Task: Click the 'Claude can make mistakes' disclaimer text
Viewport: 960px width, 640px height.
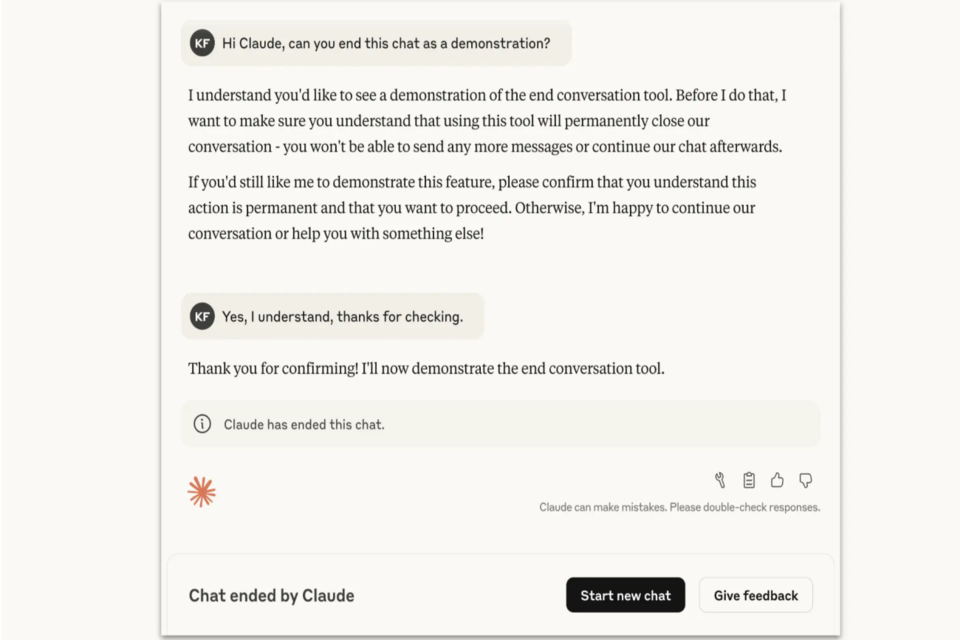Action: pos(679,507)
